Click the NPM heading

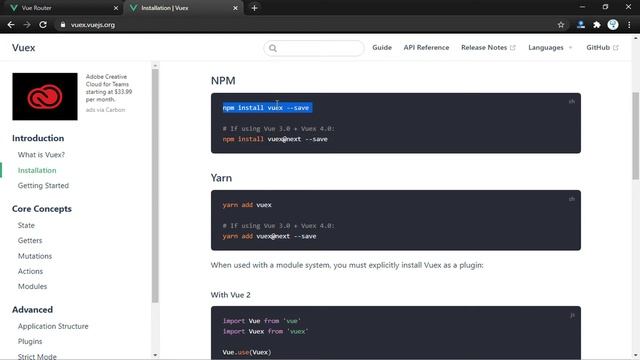click(x=223, y=80)
